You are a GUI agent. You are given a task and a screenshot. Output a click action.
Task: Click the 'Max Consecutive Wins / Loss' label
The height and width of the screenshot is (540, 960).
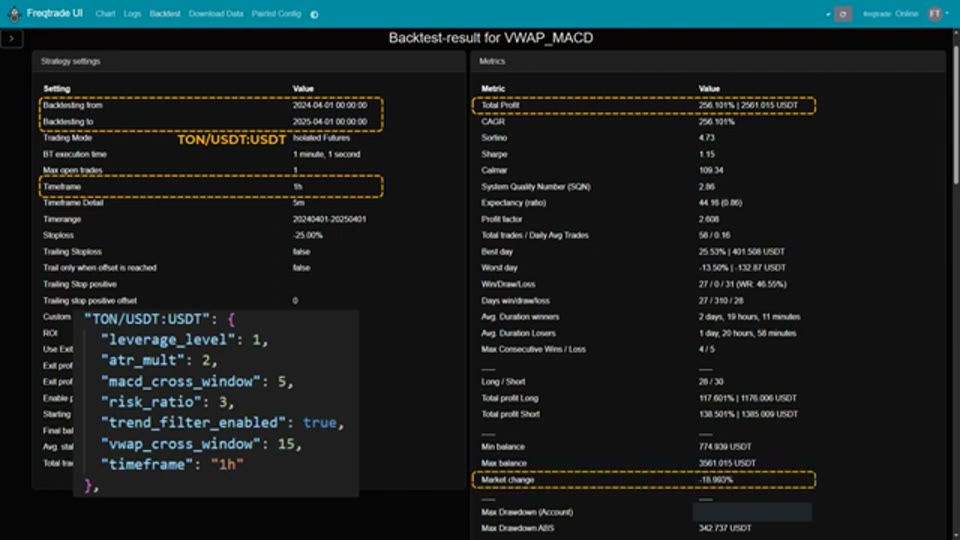533,349
